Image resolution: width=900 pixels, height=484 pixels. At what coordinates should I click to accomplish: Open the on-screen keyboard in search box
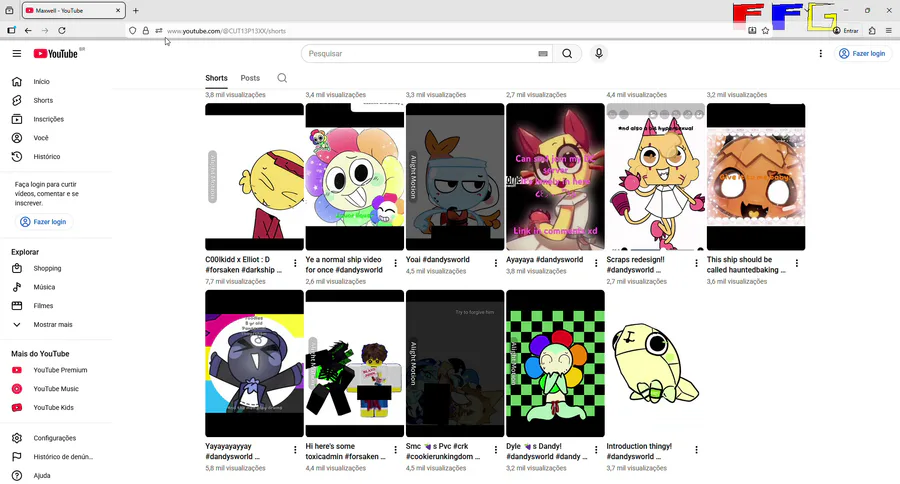542,53
